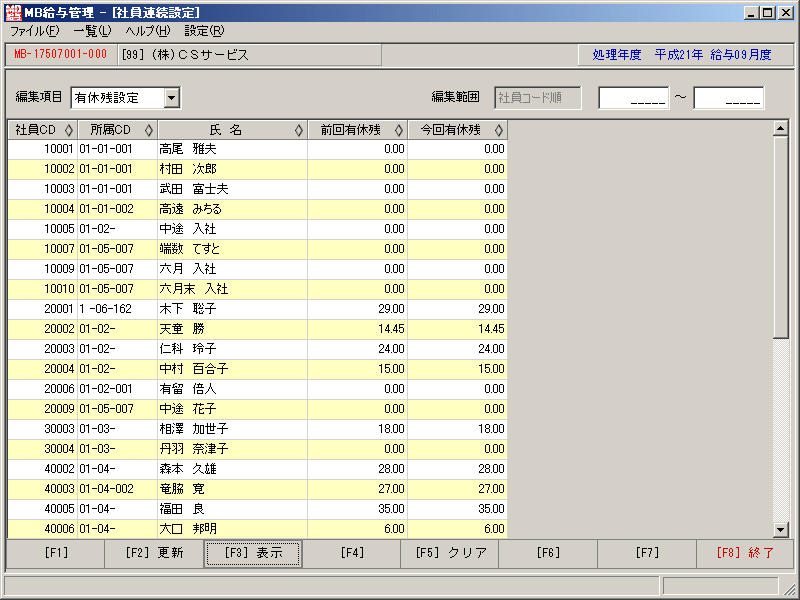This screenshot has width=800, height=600.
Task: Click 処理年度 平成21年 給与09月度 label
Action: click(682, 55)
